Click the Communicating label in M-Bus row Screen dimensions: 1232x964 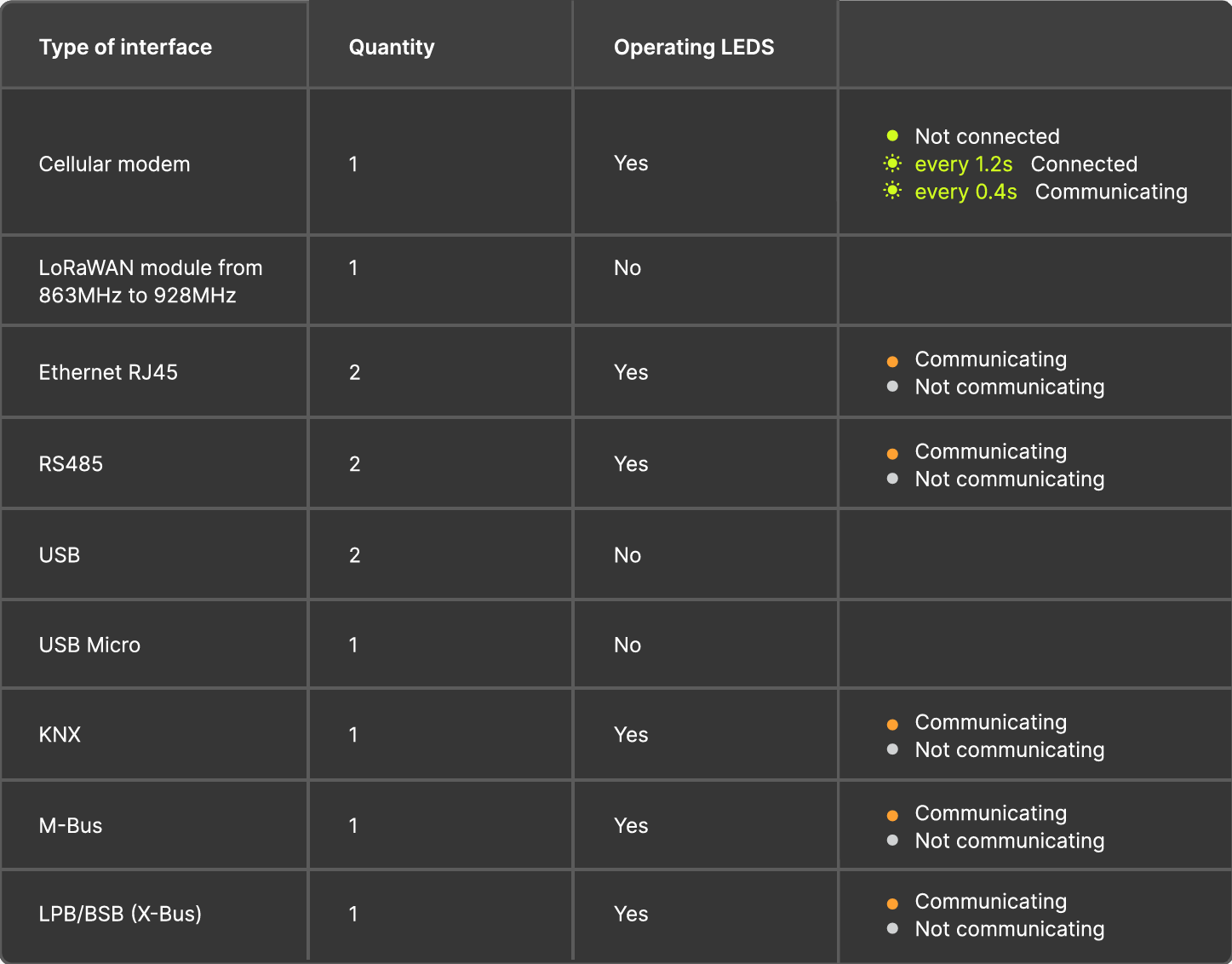tap(990, 813)
